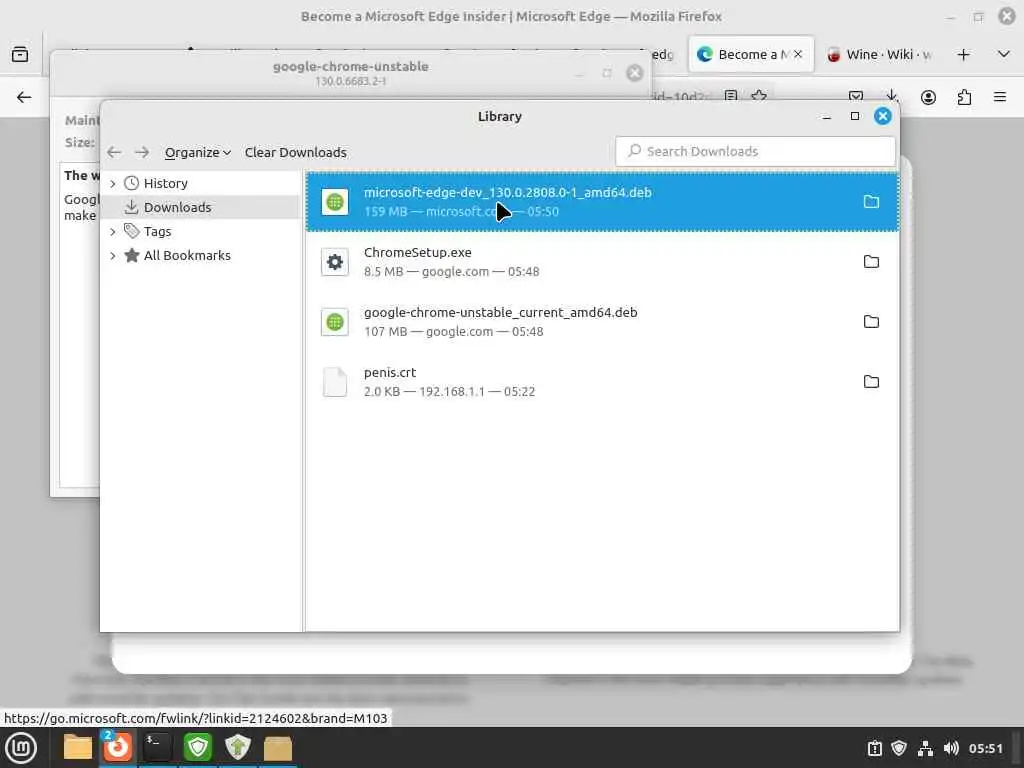Click the microsoft-edge-dev package file icon

pos(335,202)
